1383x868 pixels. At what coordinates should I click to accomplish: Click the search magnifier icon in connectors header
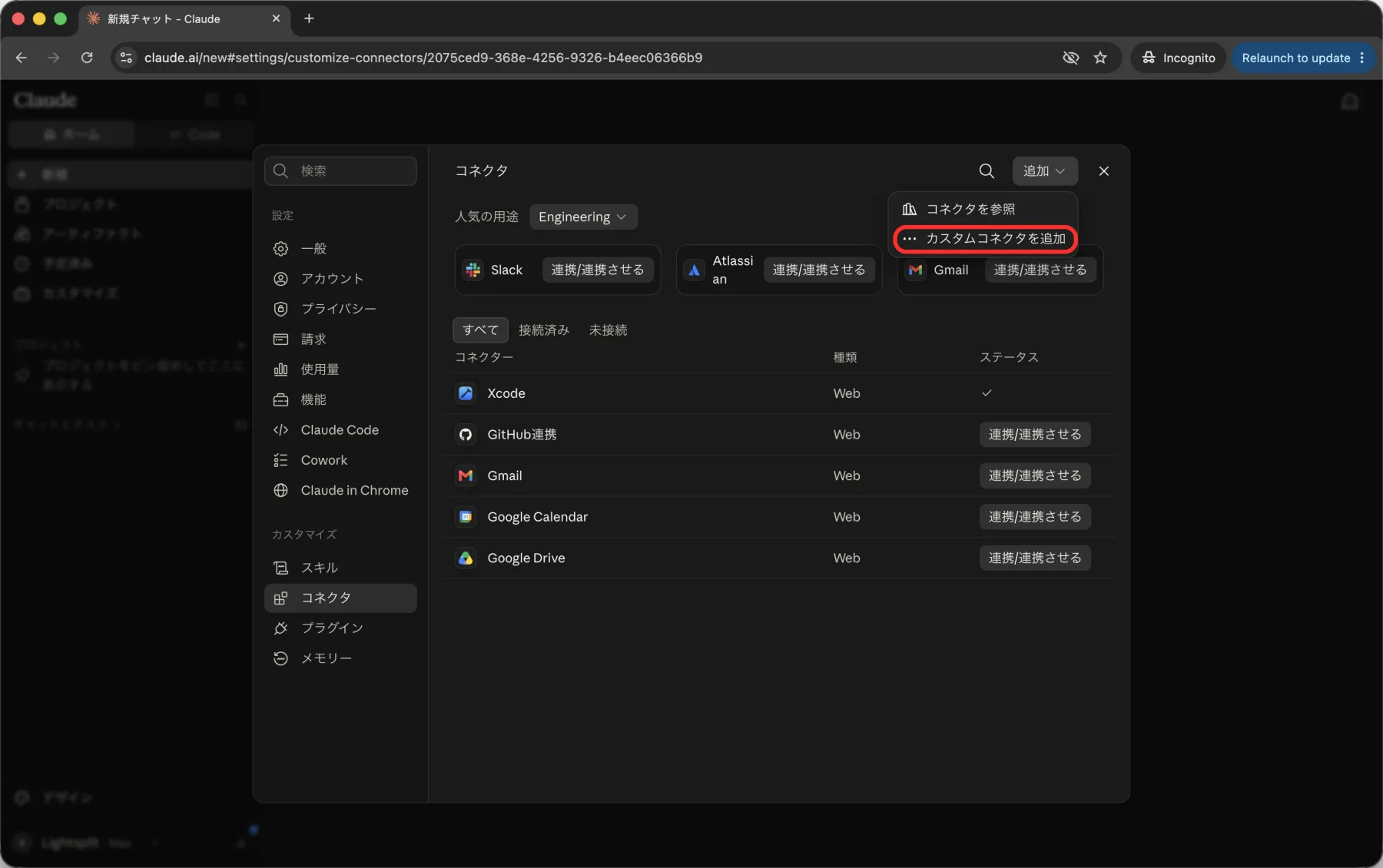tap(987, 171)
